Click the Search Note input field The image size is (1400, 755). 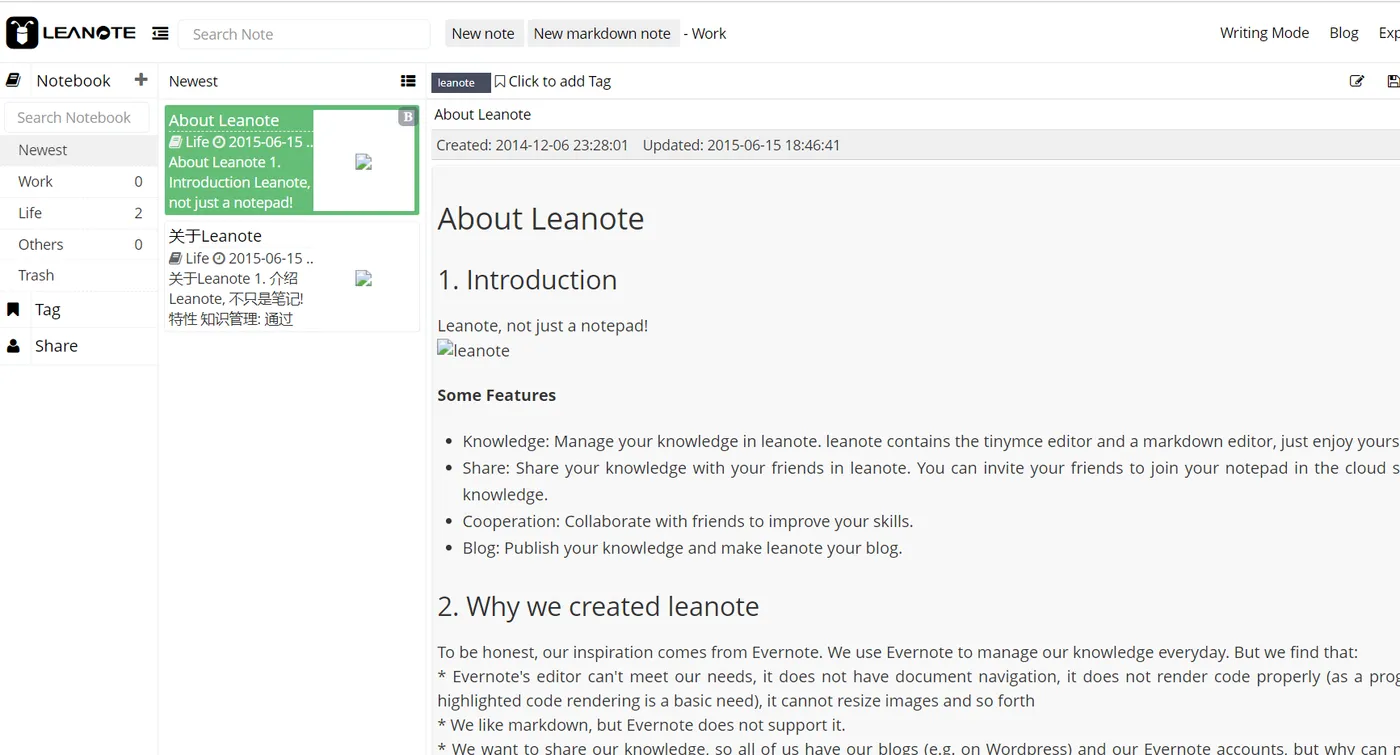[x=304, y=34]
